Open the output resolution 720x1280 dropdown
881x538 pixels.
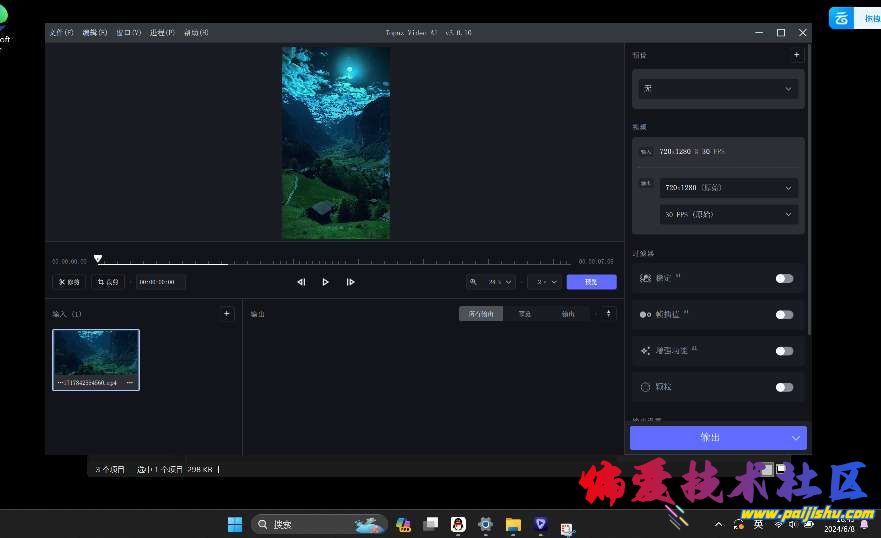[727, 188]
